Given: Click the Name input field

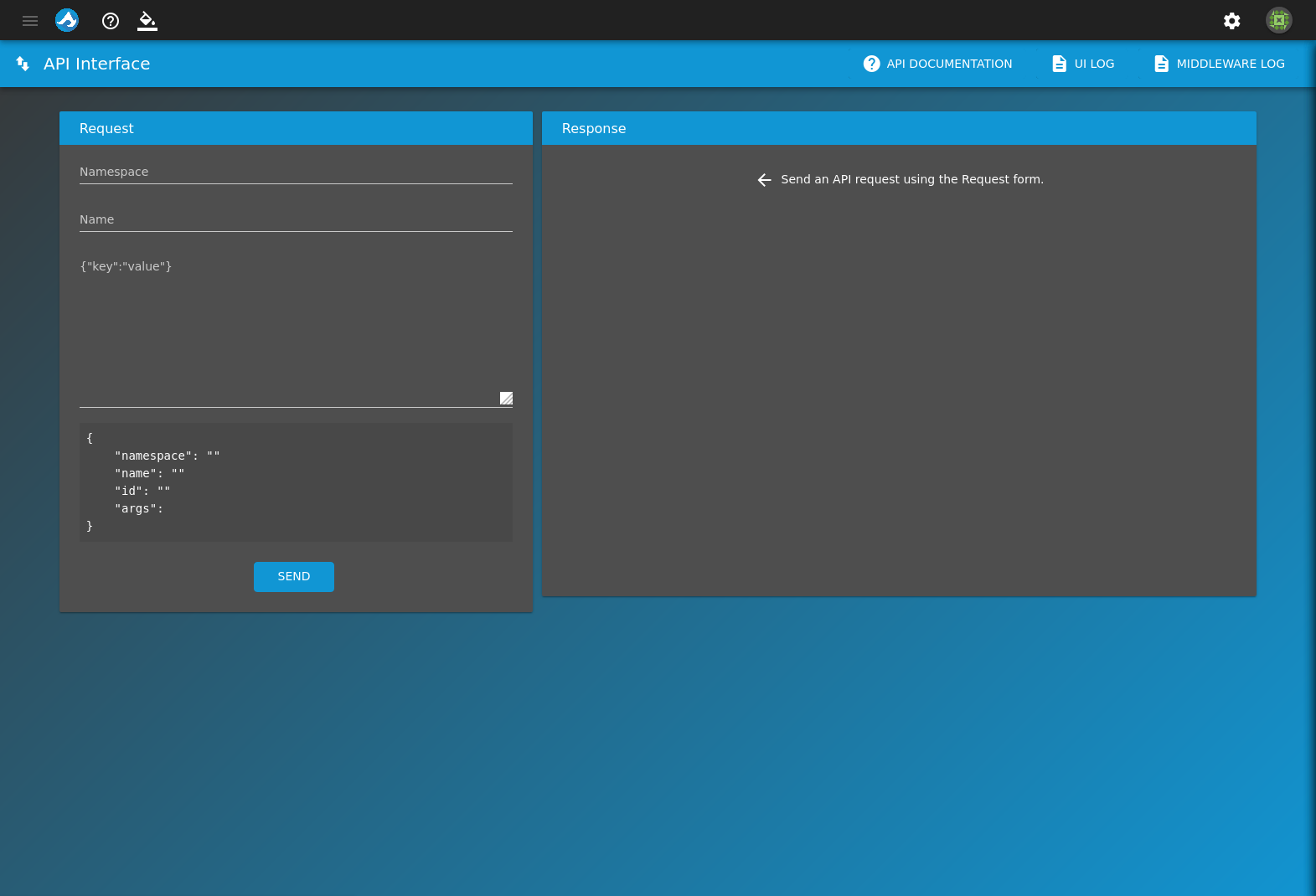Looking at the screenshot, I should (296, 219).
